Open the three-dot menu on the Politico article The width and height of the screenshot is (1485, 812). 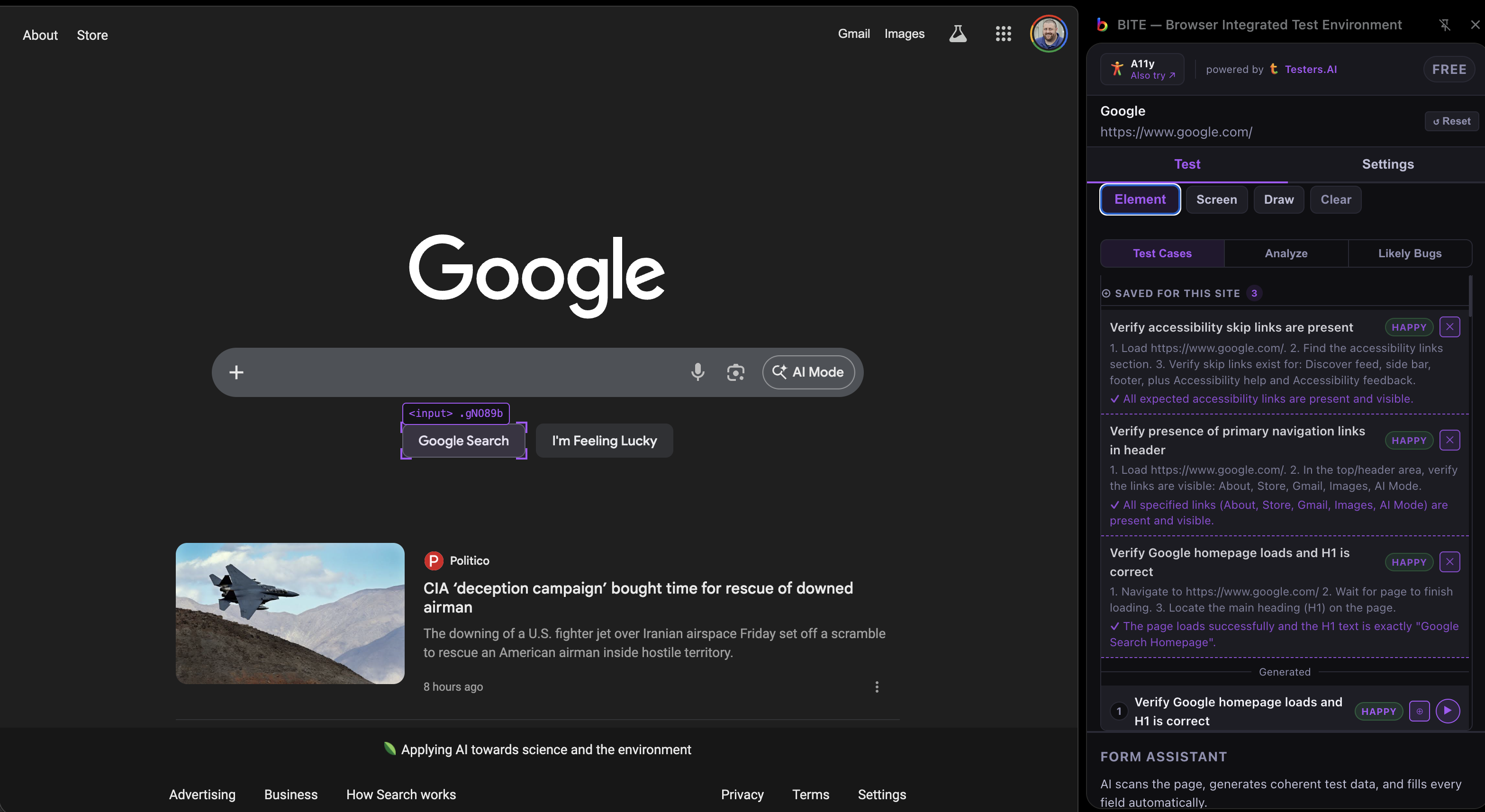tap(876, 686)
